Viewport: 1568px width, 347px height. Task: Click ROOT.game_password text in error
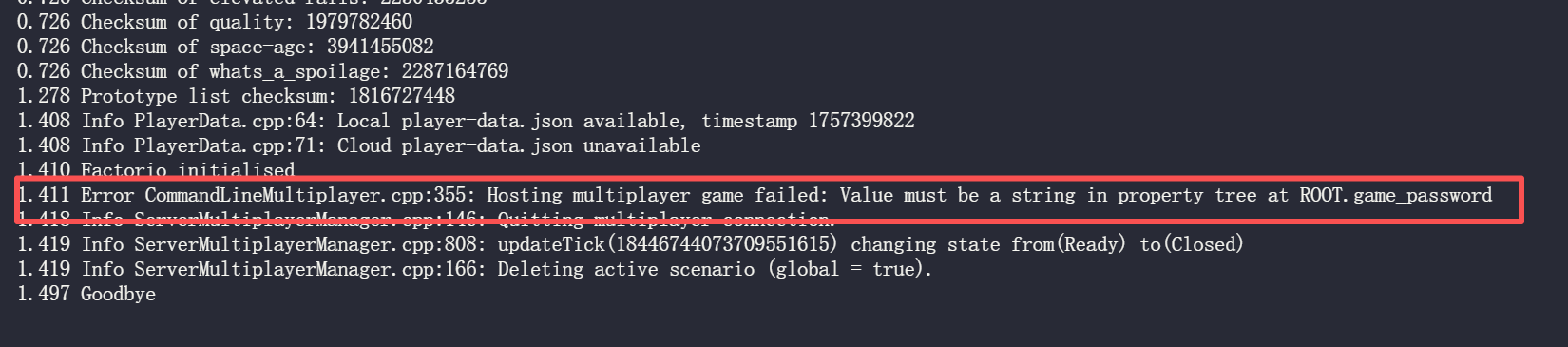click(x=1396, y=195)
